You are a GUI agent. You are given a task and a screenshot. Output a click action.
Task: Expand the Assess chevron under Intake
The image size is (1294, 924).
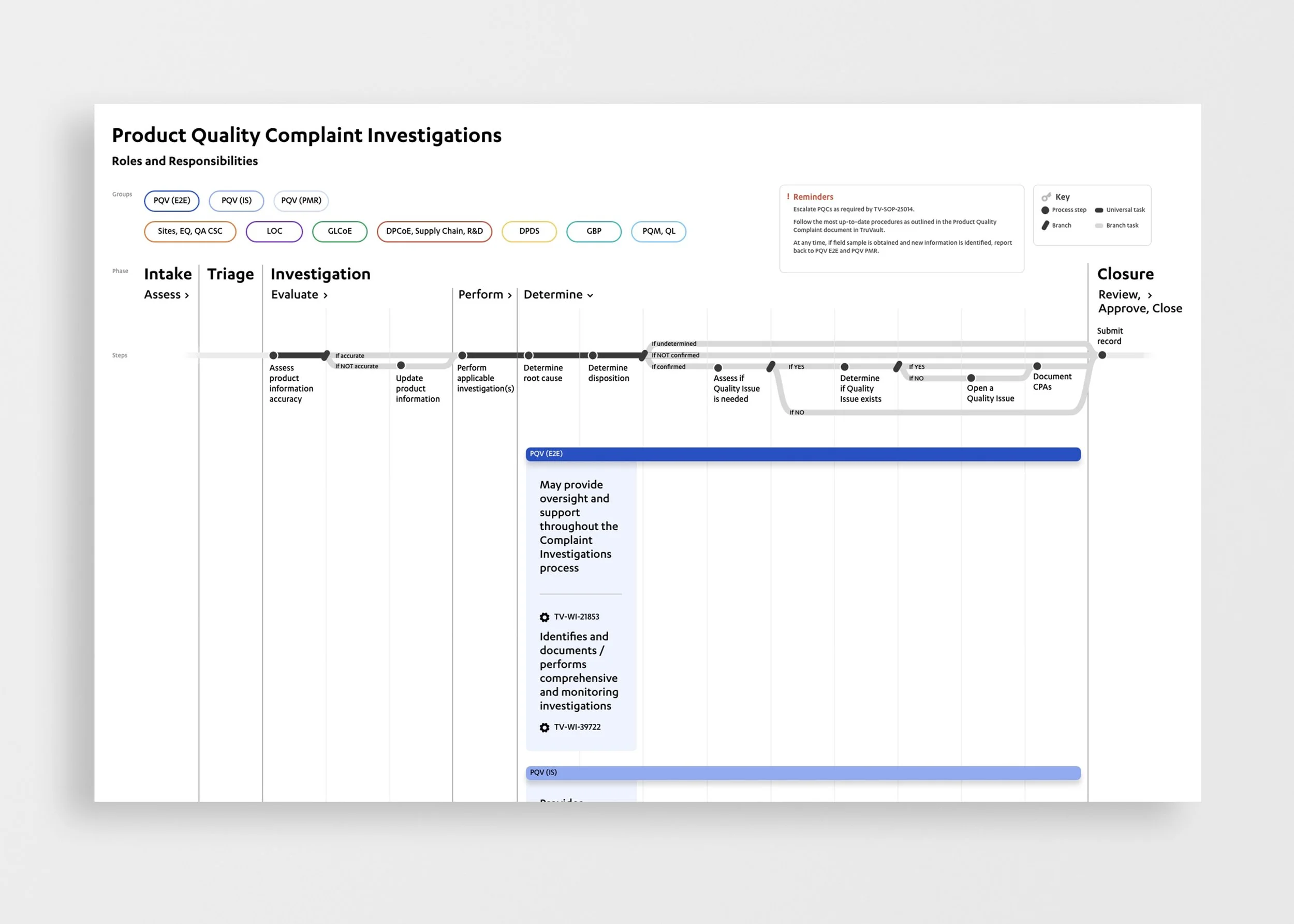[x=187, y=295]
